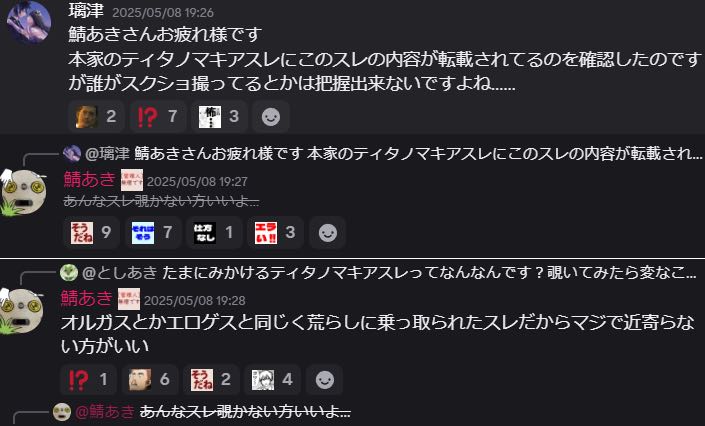Open 璃津's purple profile avatar

tap(28, 22)
